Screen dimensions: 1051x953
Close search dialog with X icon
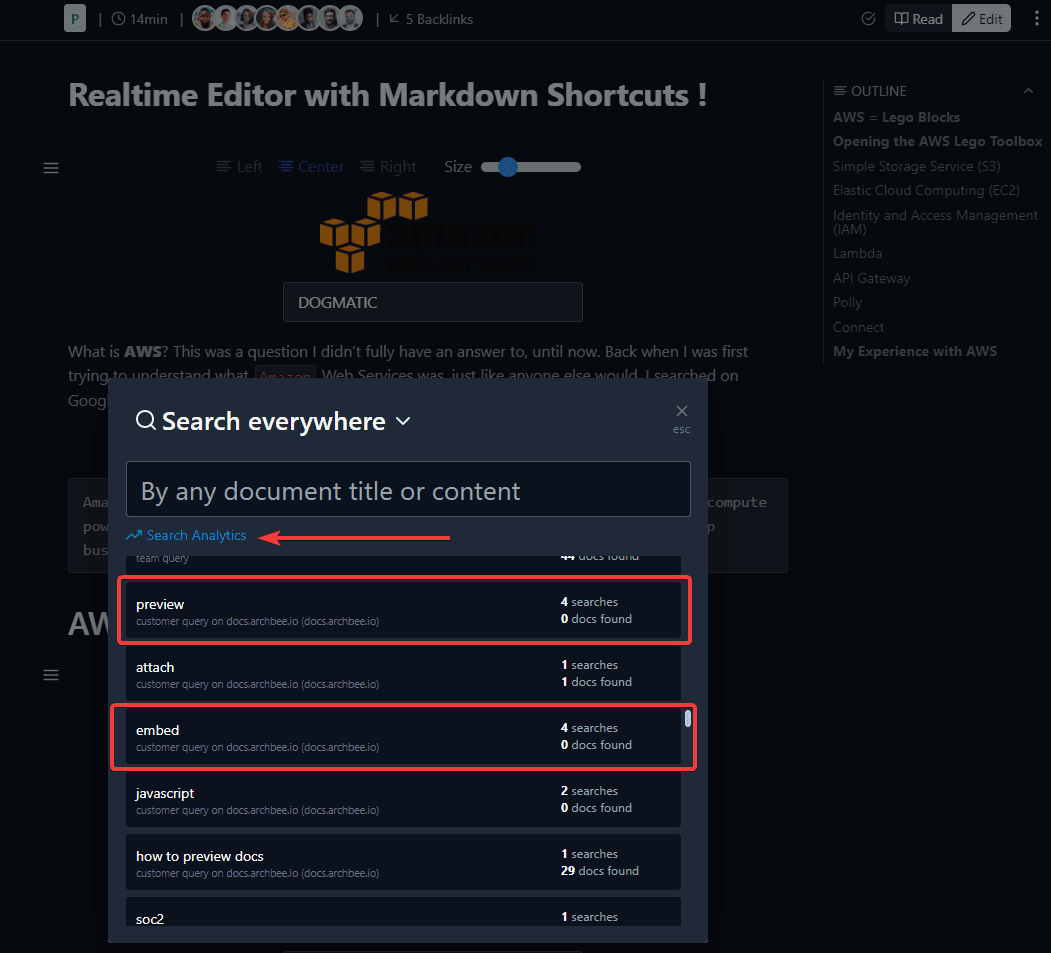682,411
